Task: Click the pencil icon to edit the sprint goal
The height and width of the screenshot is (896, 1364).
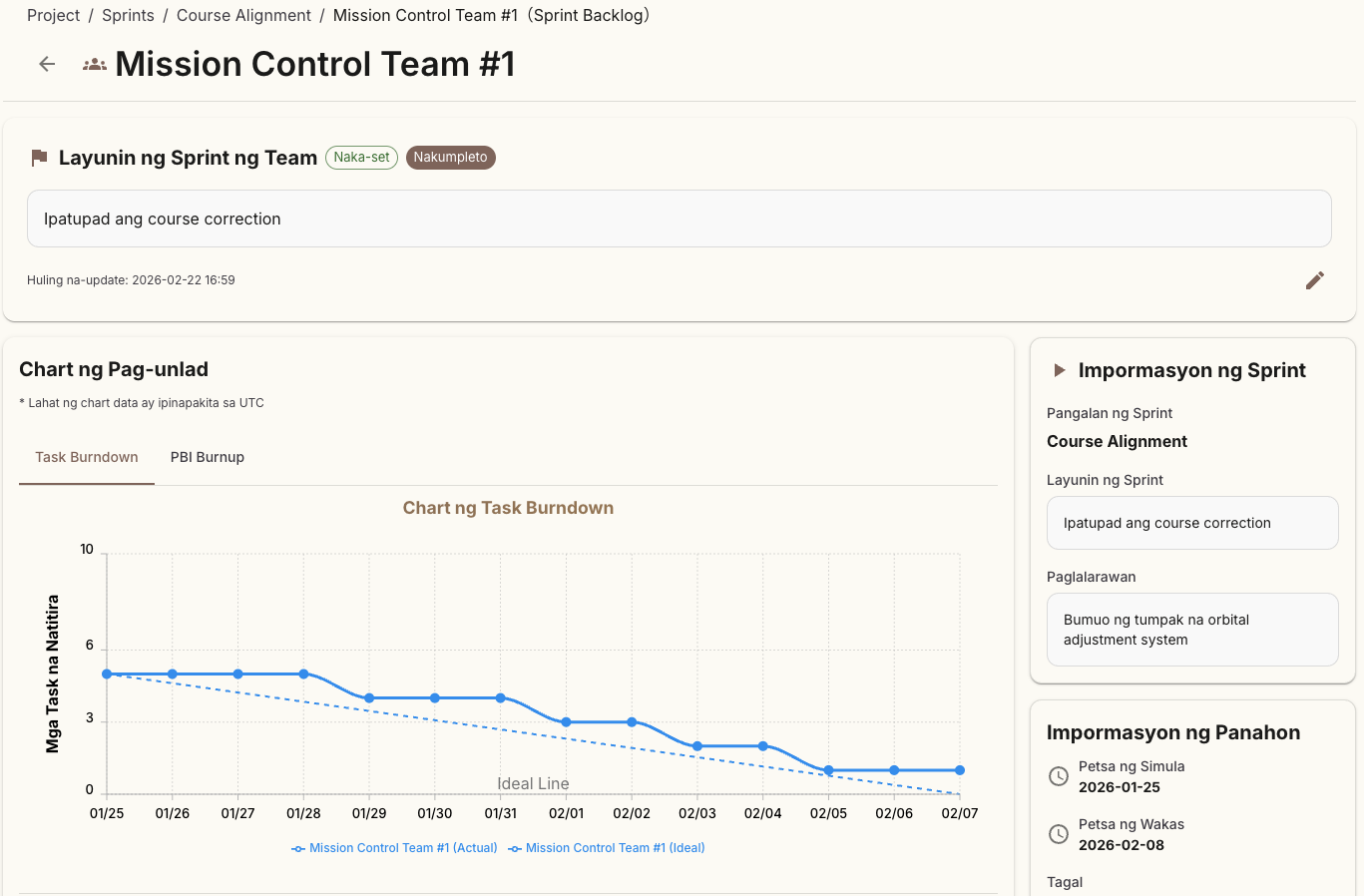Action: [x=1314, y=280]
